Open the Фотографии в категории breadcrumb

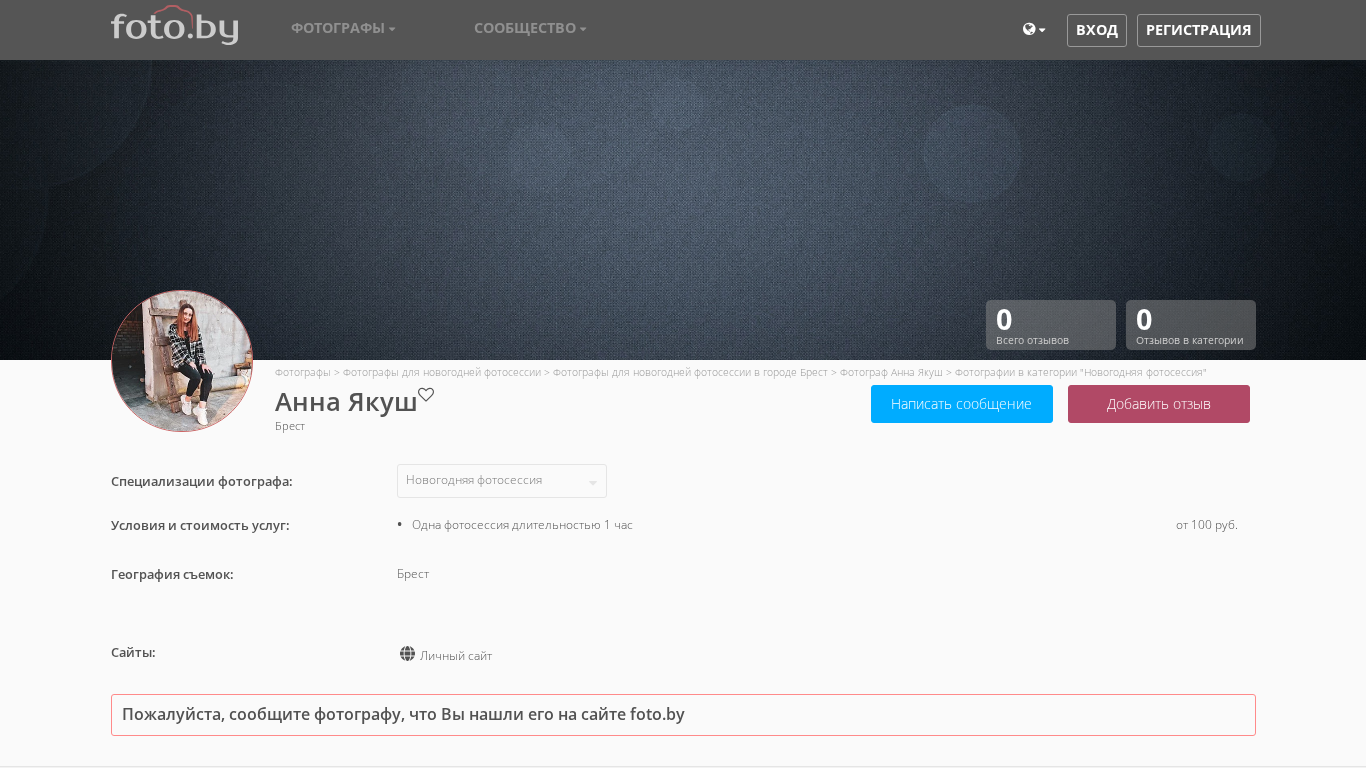1080,372
